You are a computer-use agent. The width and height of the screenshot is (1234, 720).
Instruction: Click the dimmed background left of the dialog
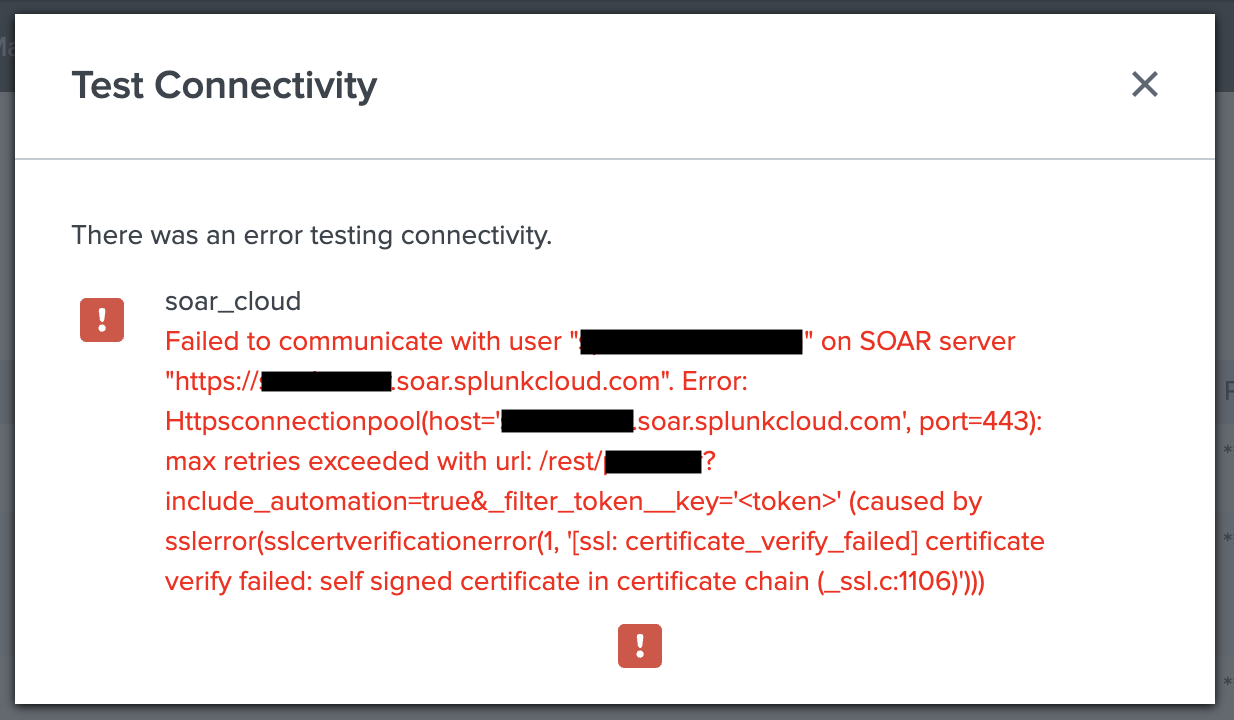[x=7, y=400]
